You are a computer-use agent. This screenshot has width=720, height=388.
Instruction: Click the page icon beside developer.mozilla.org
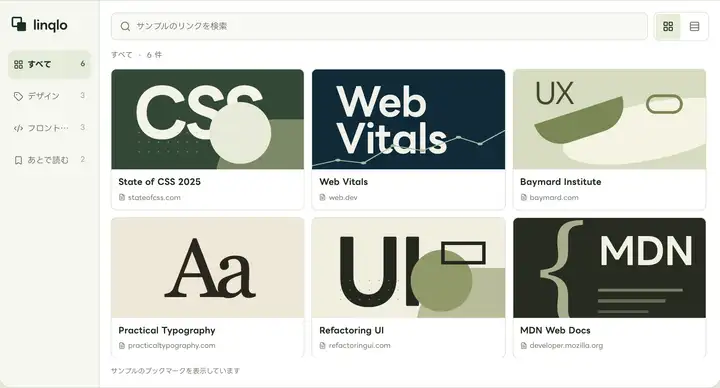coord(523,346)
